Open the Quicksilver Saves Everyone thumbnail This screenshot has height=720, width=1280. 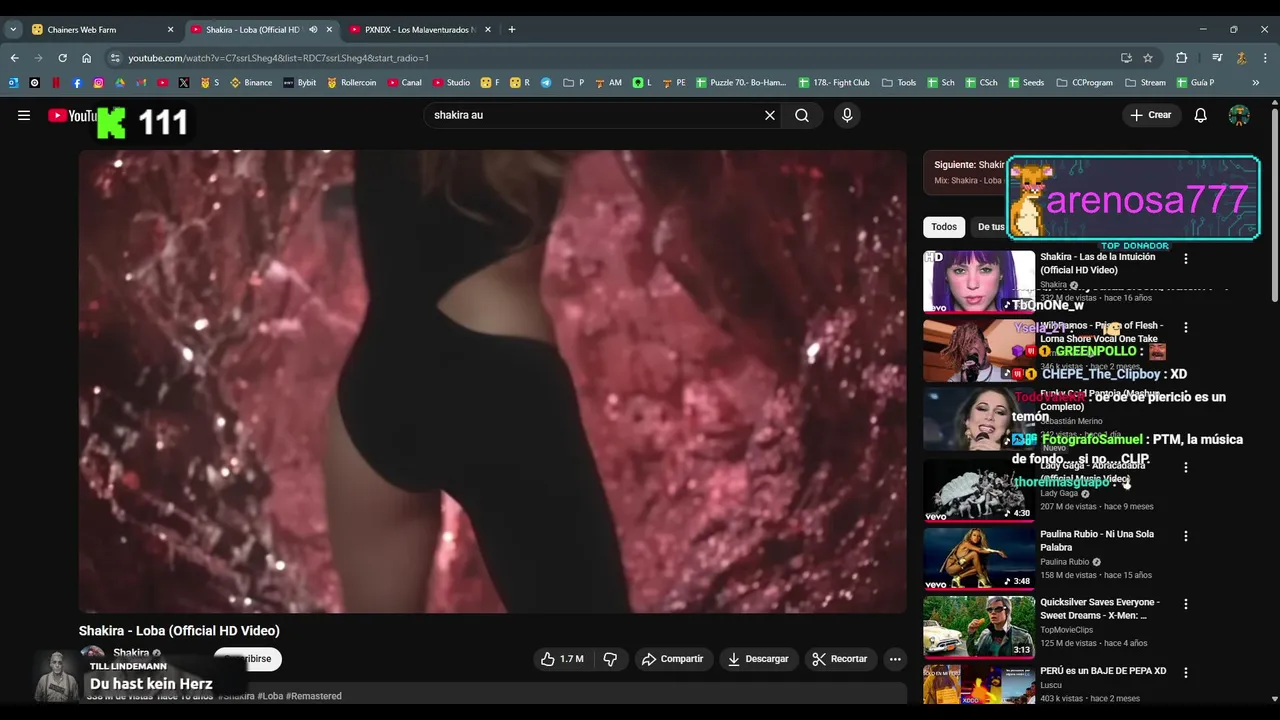point(979,627)
